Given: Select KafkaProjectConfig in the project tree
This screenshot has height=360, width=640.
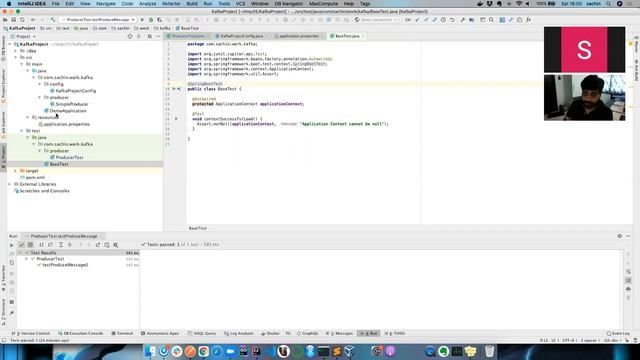Looking at the screenshot, I should [x=76, y=91].
